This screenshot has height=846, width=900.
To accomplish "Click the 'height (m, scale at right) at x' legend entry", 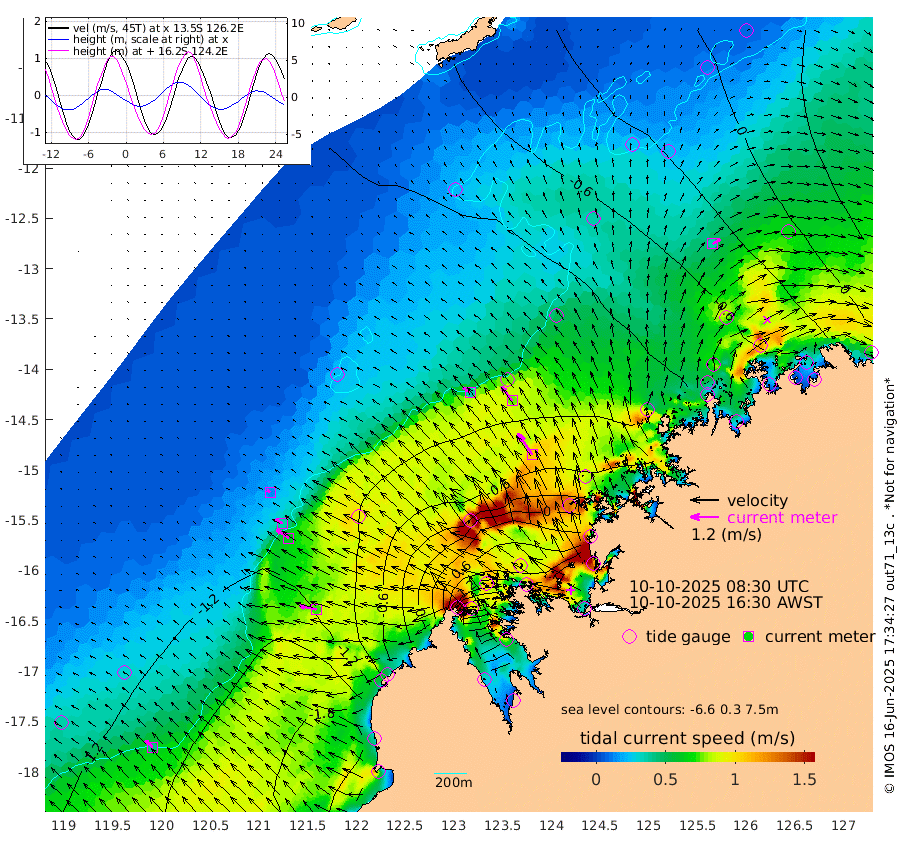I will point(150,40).
